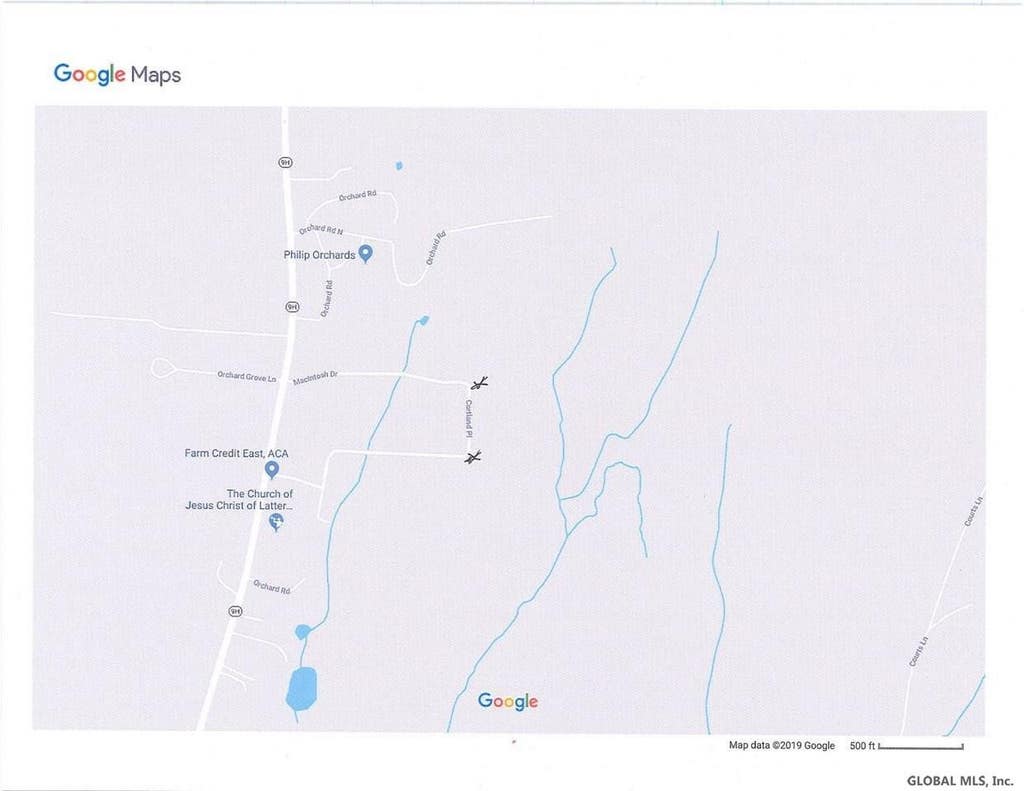
Task: Click the hand-drawn X mark on Macintosh Dr
Action: (479, 383)
